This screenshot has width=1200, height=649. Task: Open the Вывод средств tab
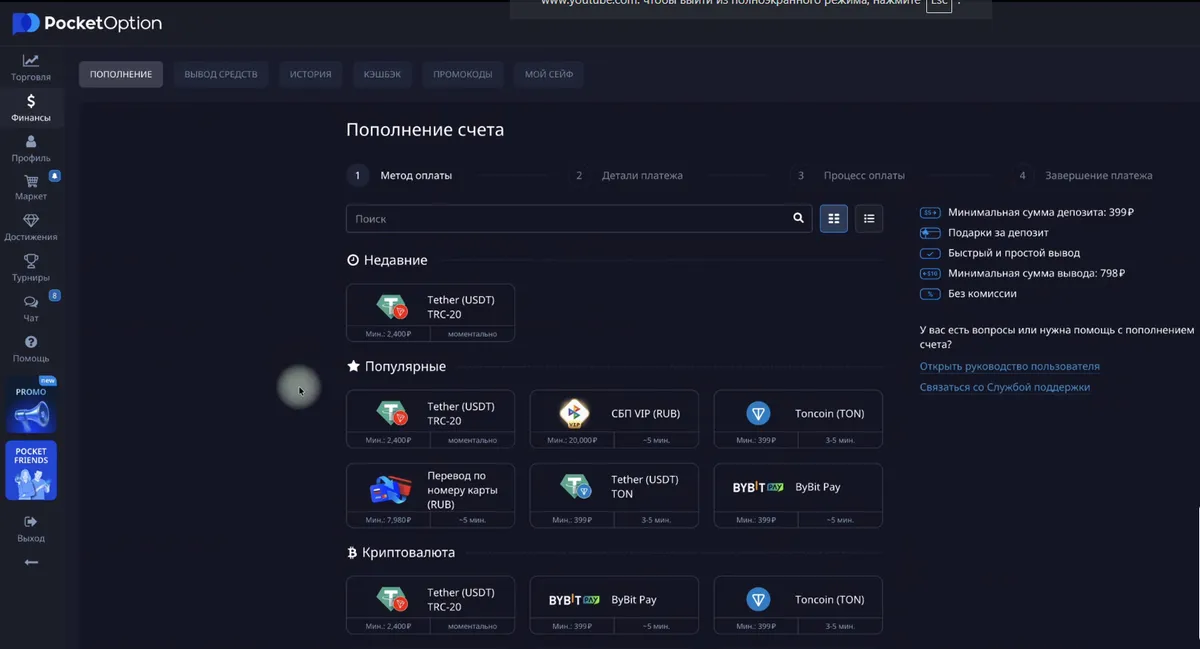220,73
